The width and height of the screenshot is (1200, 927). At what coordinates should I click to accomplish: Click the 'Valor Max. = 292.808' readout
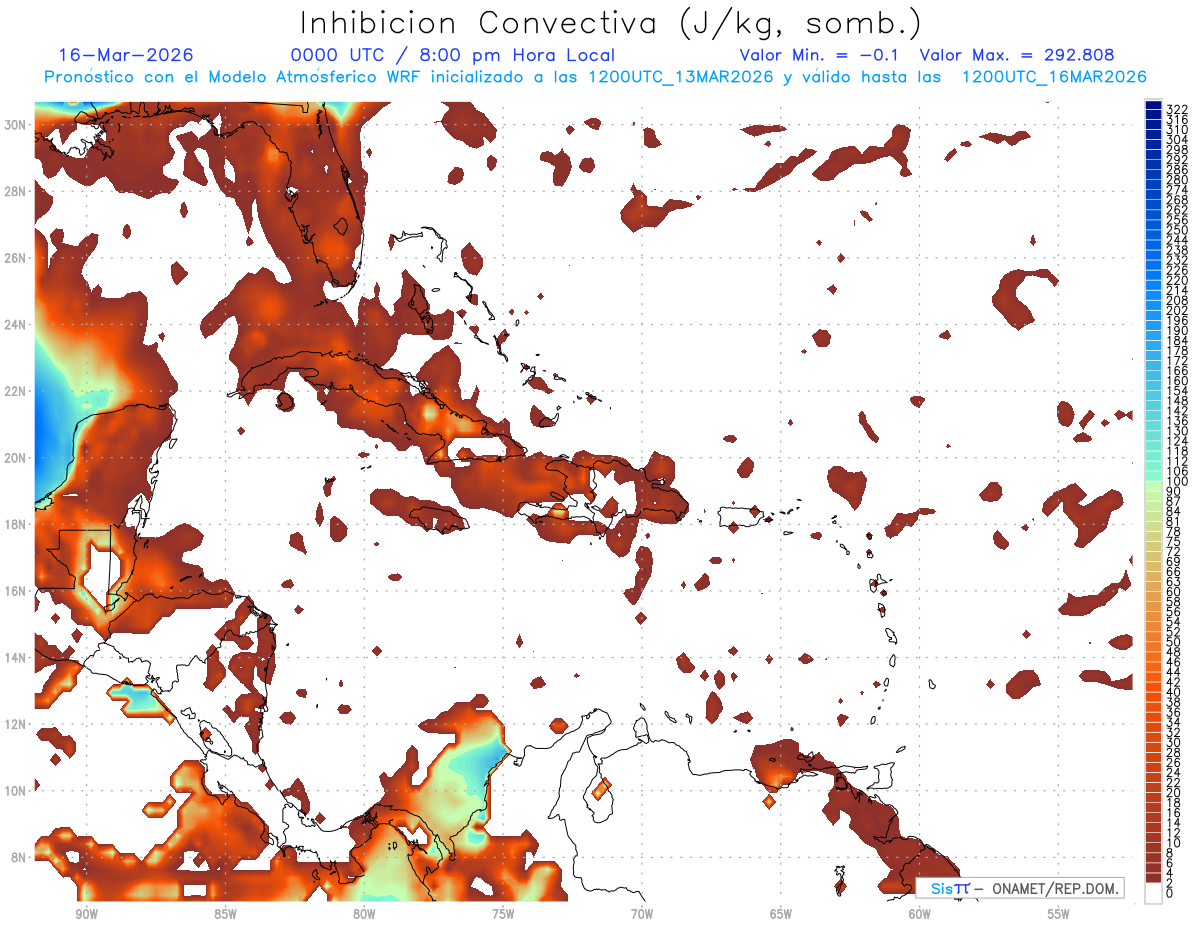(1017, 55)
